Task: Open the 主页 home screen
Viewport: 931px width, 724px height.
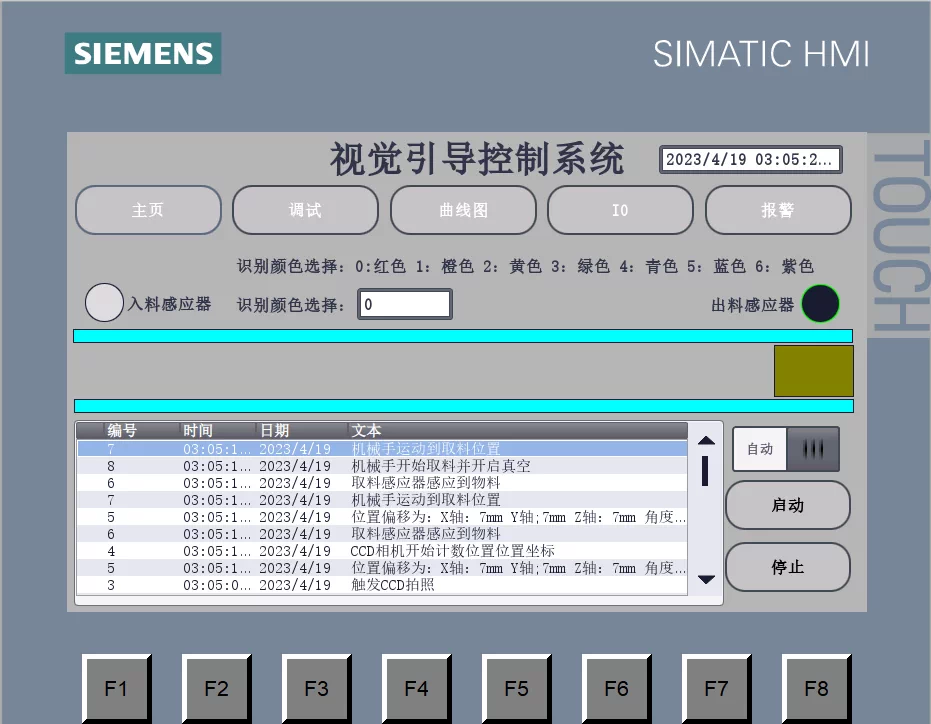Action: tap(148, 210)
